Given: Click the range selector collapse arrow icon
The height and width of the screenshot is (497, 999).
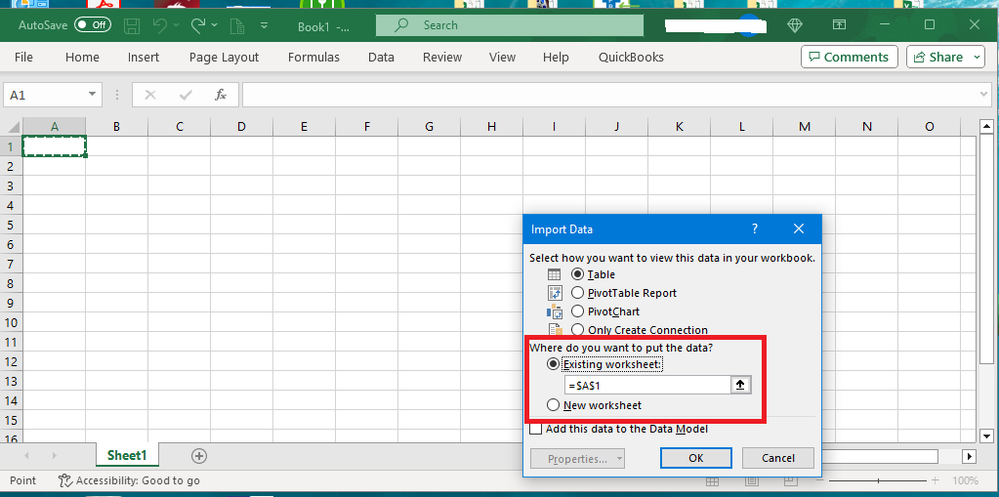Looking at the screenshot, I should [x=742, y=385].
